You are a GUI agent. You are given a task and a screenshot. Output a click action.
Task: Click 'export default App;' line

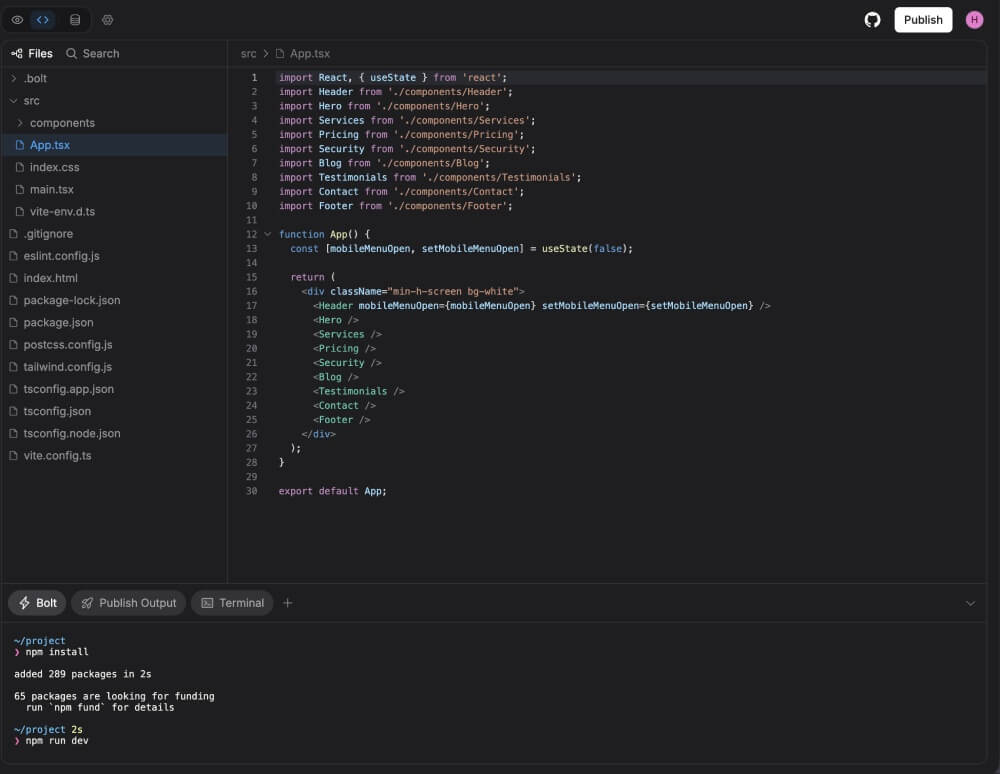[332, 491]
